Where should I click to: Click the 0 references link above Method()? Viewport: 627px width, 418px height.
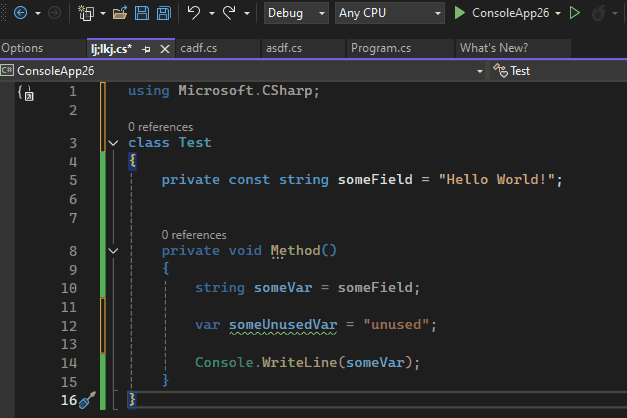[x=194, y=235]
